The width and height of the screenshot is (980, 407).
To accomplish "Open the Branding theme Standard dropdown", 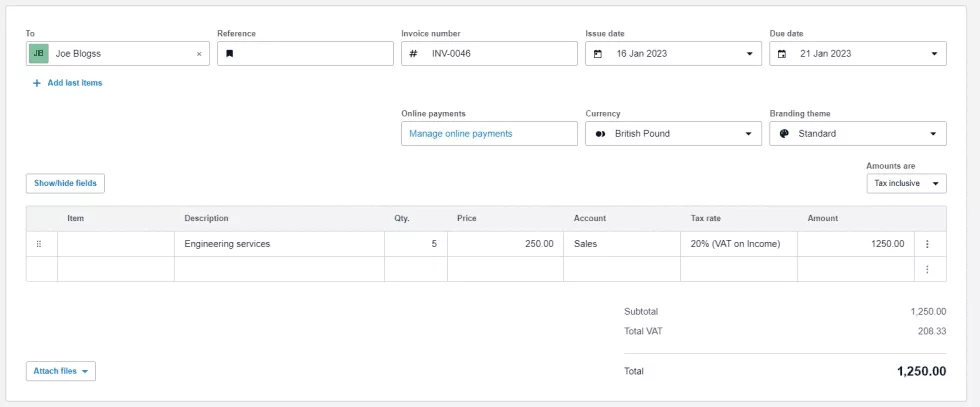I will tap(858, 134).
